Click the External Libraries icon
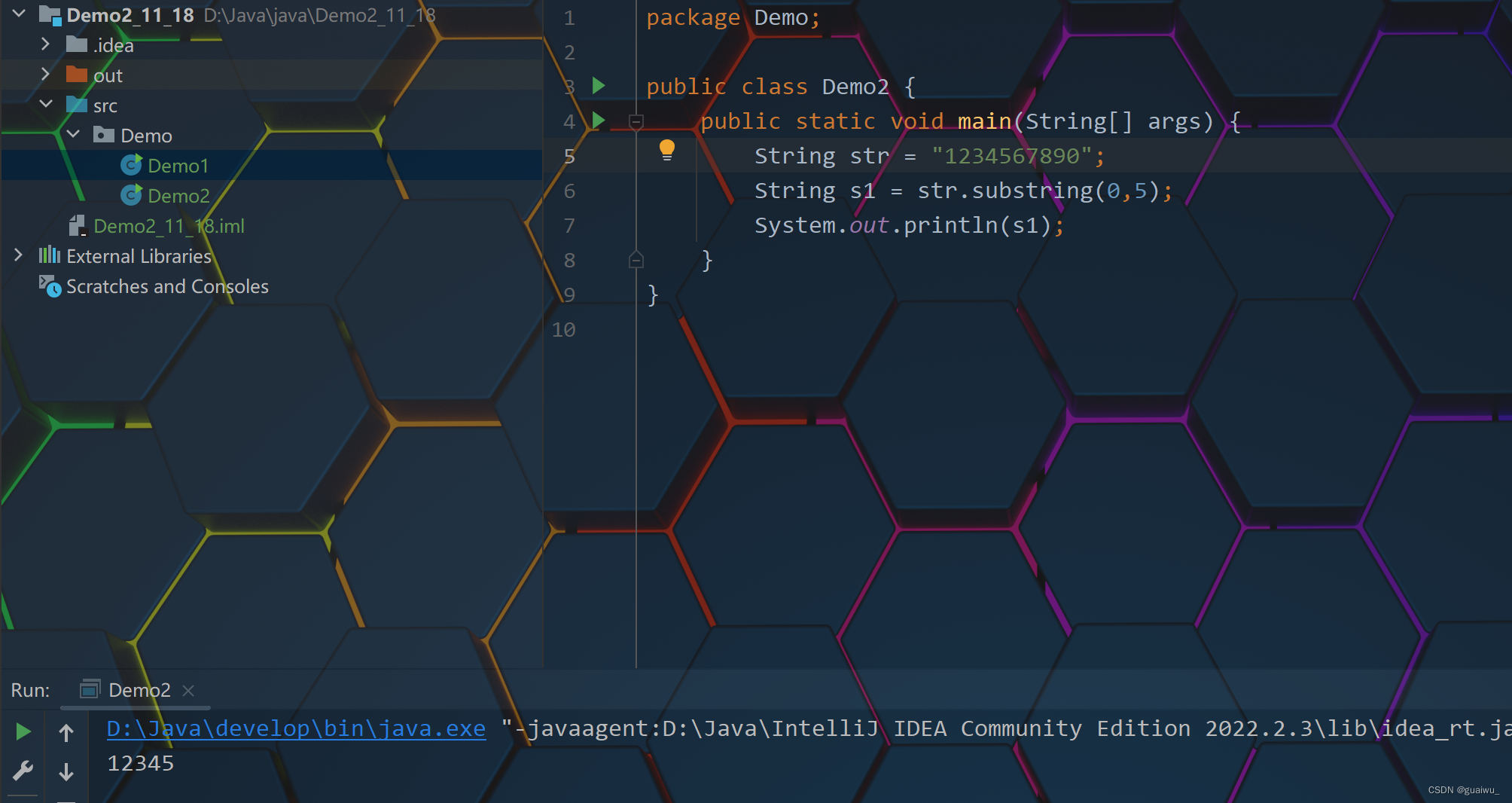 point(48,256)
